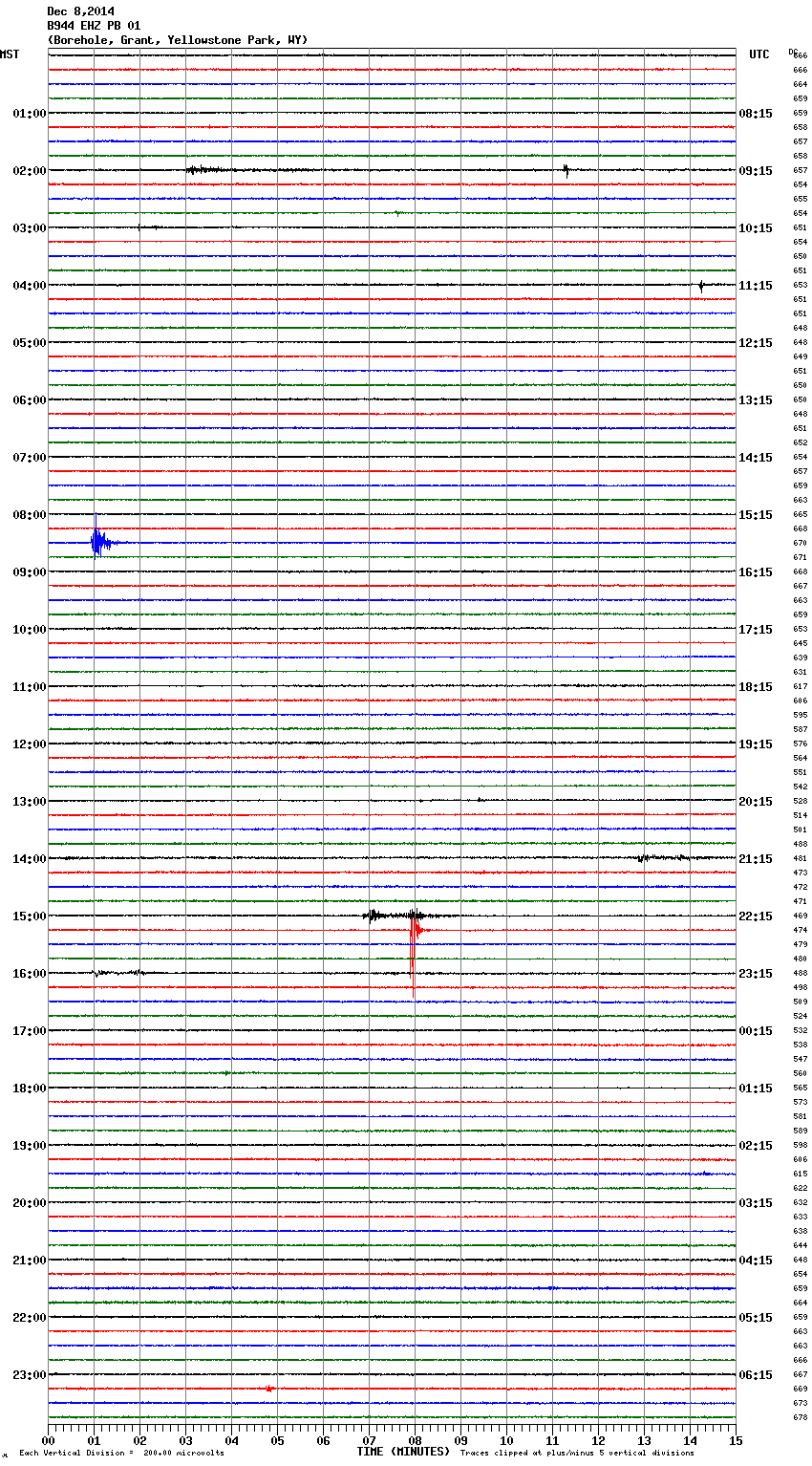Screen dimensions: 812x1466
Task: Click the '10' minute tick label
Action: (x=507, y=1441)
